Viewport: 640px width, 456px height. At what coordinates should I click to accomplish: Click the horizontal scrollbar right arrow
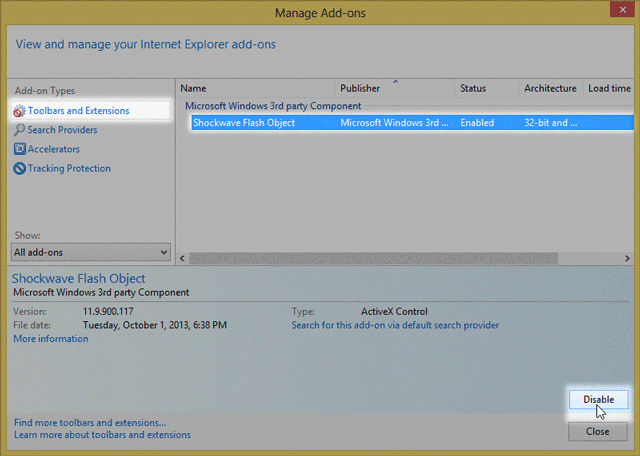click(x=628, y=258)
